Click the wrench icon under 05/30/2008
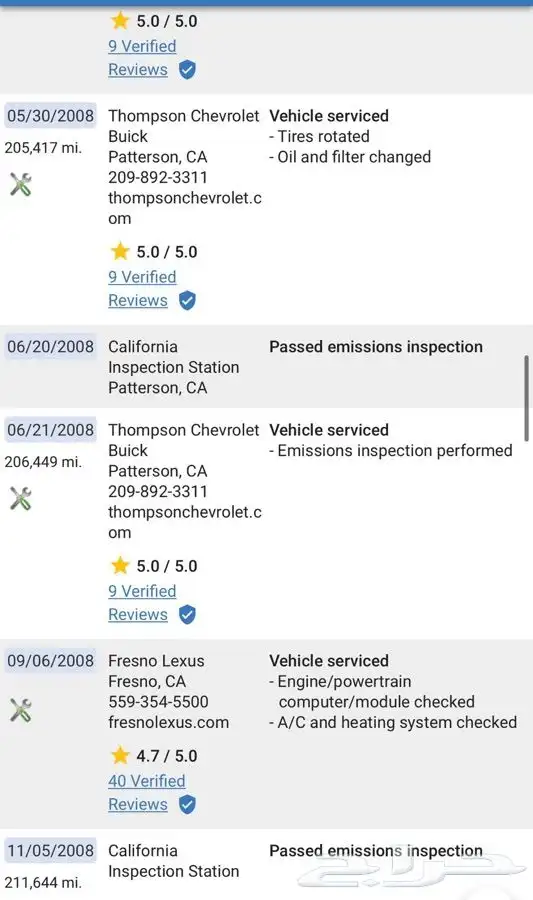The image size is (533, 900). point(21,184)
